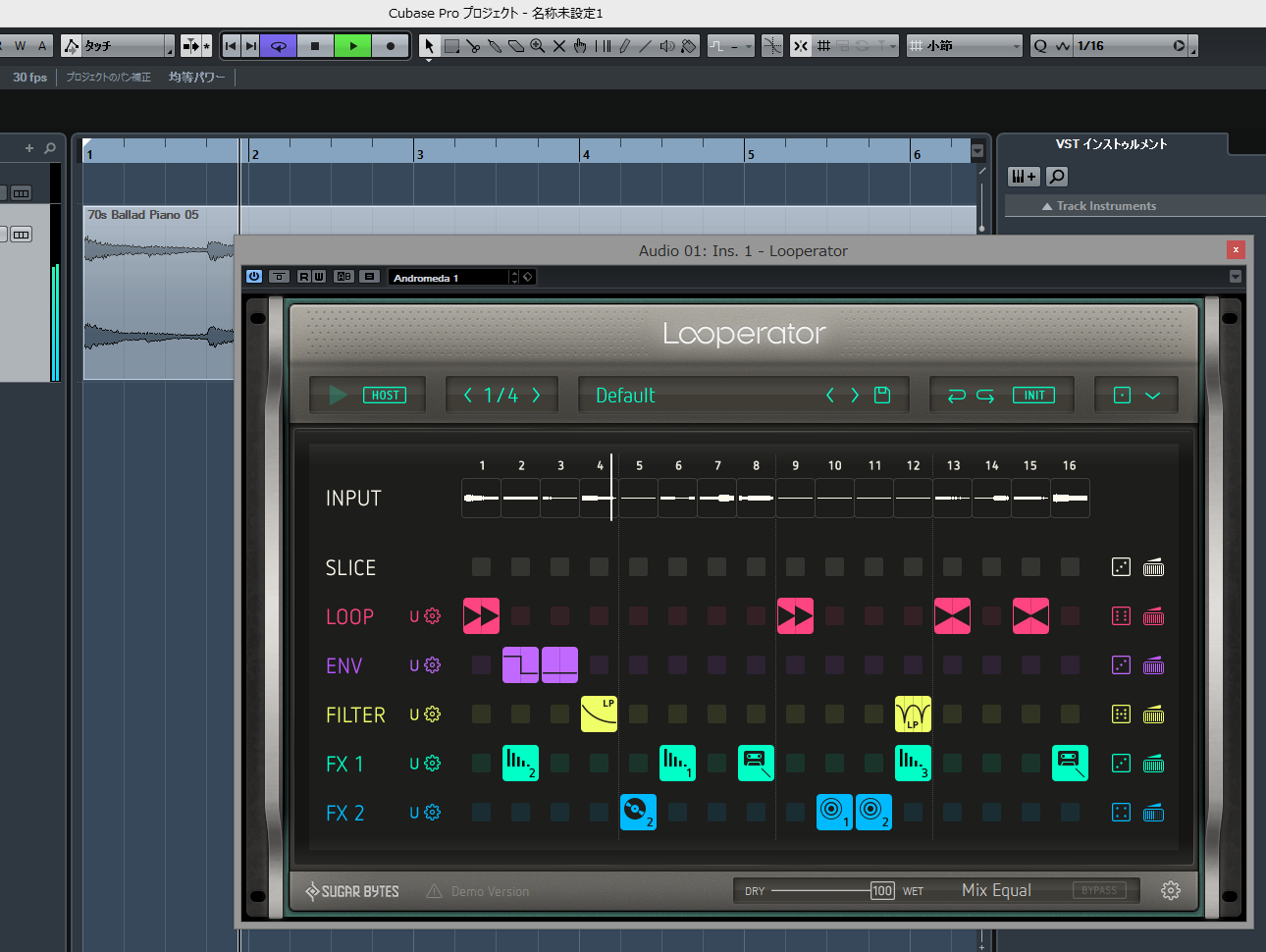Stop Cubase transport playback
This screenshot has height=952, width=1266.
click(x=315, y=45)
